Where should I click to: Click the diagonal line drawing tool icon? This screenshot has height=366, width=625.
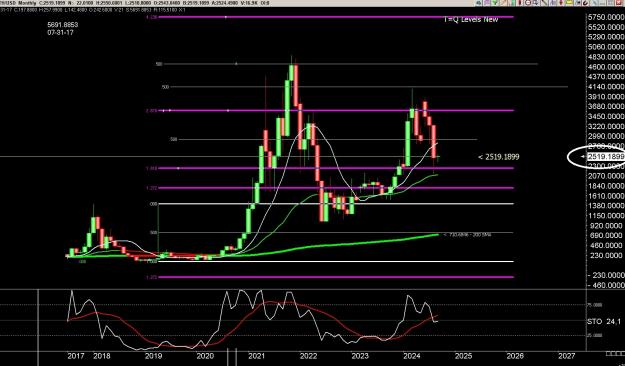(544, 3)
